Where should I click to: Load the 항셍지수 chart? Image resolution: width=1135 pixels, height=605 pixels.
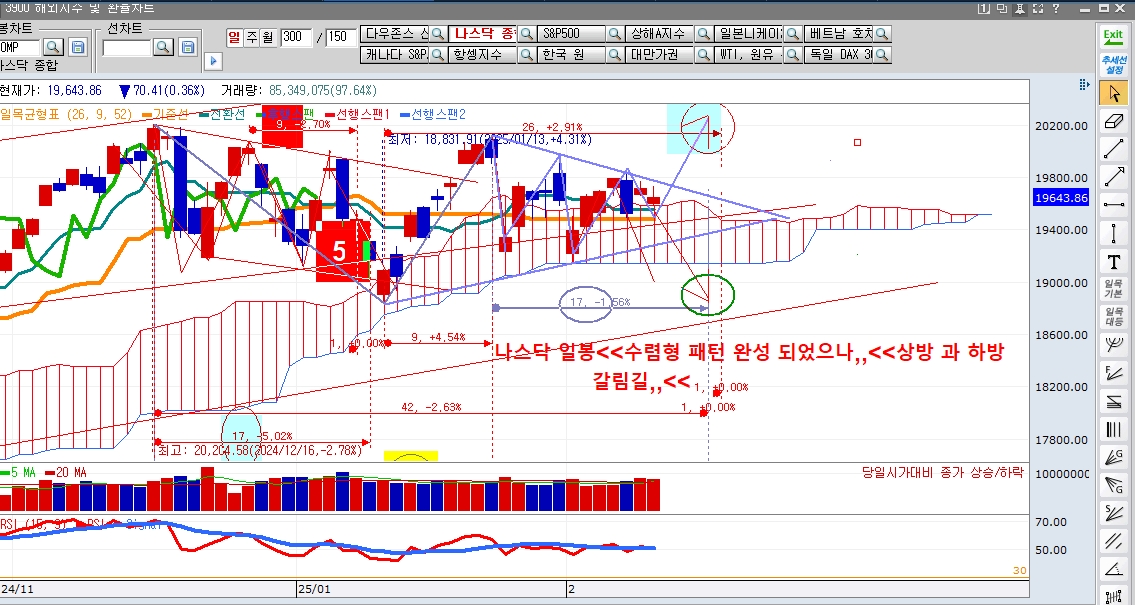pos(483,55)
